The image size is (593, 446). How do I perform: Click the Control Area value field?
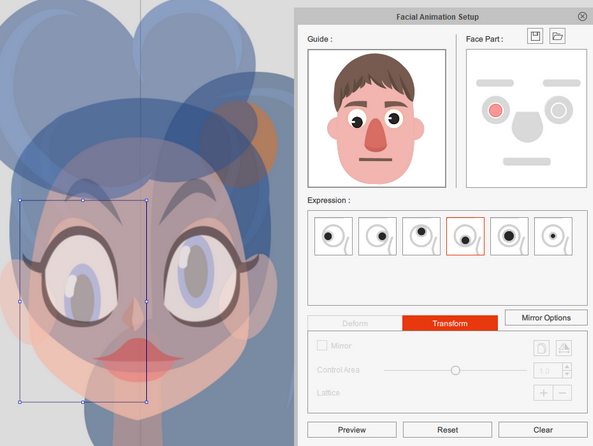[548, 371]
